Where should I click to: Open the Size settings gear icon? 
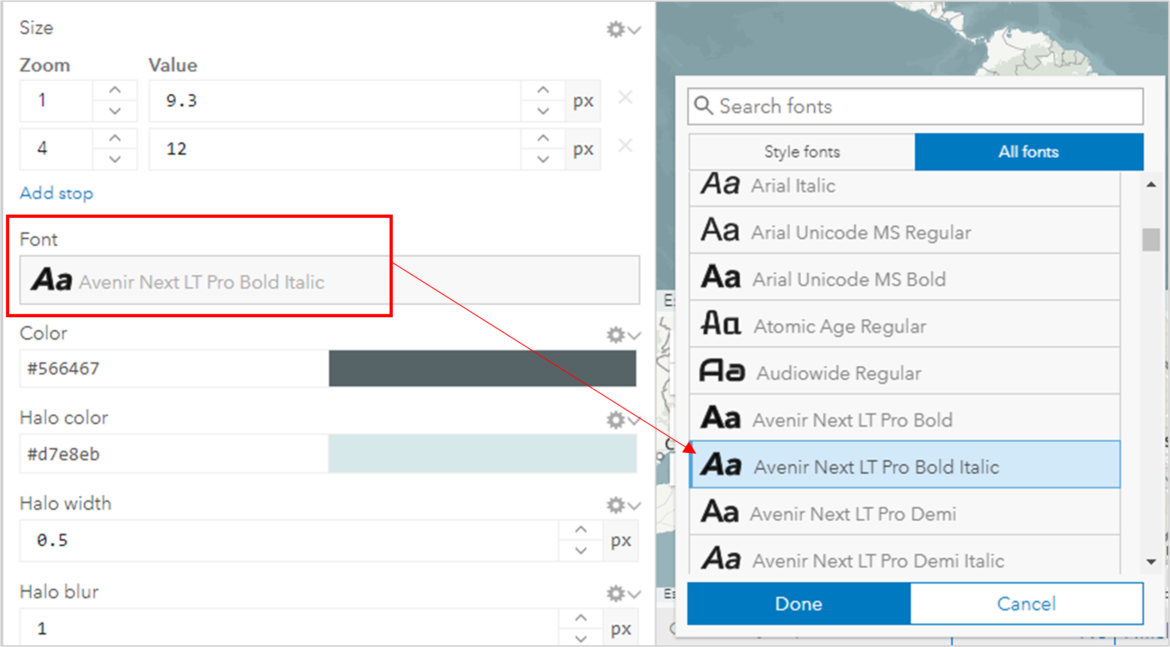tap(617, 29)
